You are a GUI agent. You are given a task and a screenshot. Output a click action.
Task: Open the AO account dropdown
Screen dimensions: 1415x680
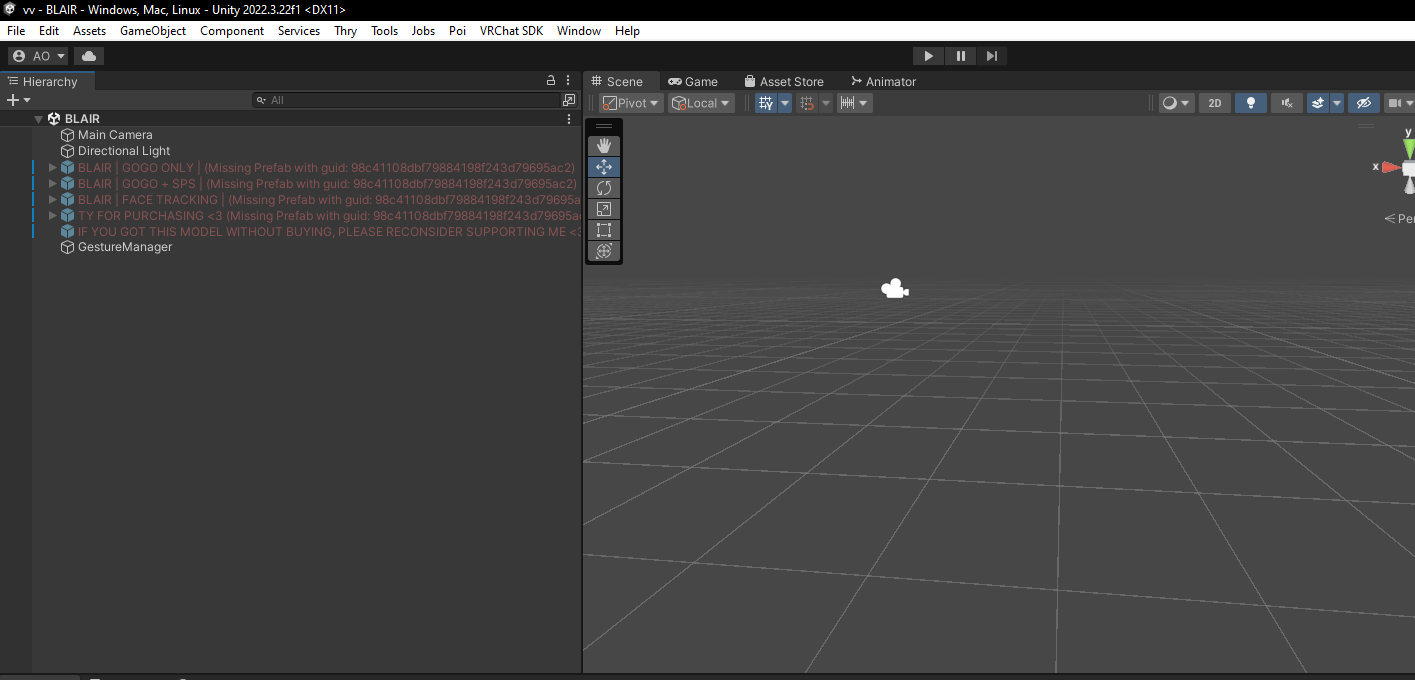coord(39,56)
